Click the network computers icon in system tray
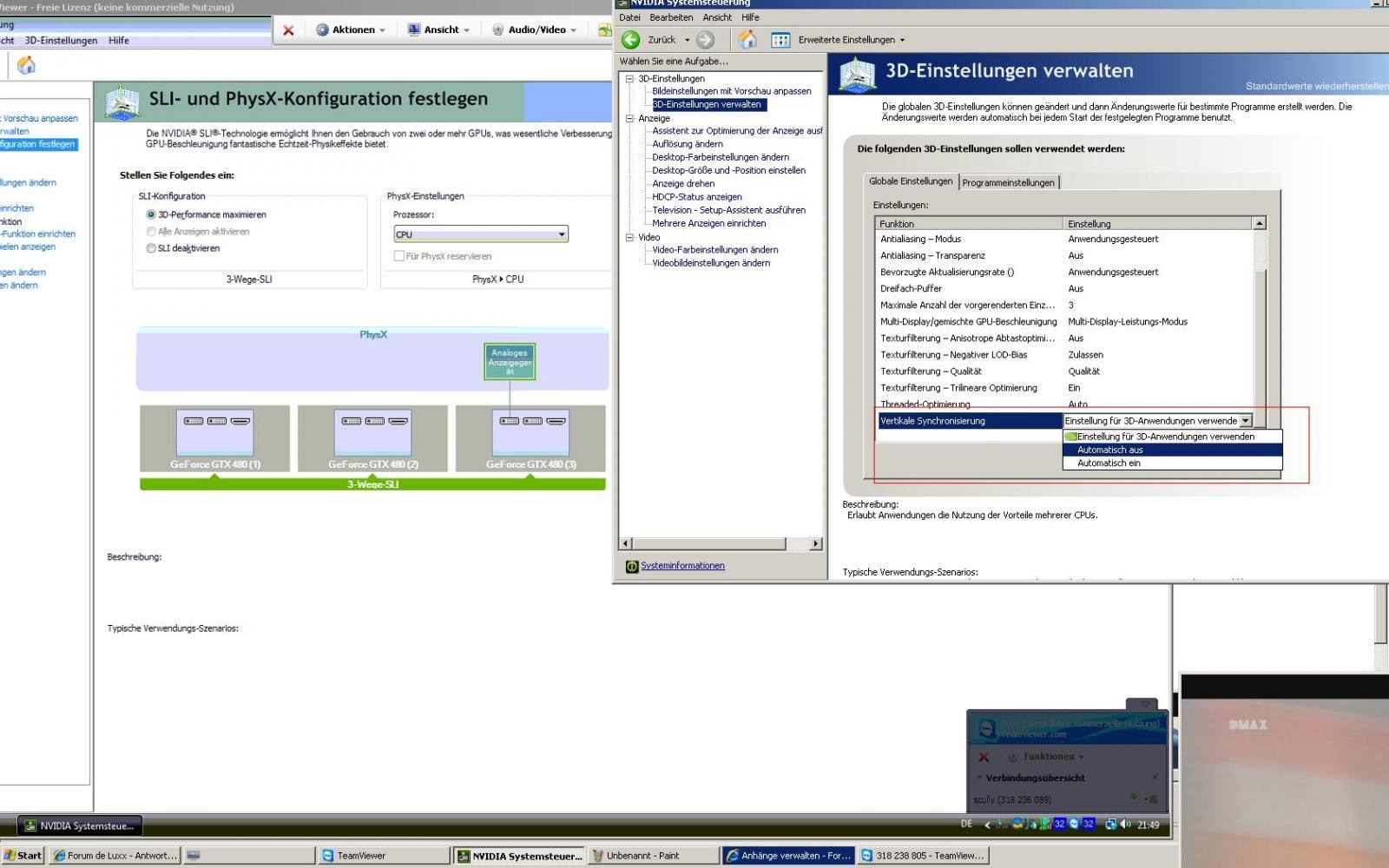 tap(1110, 825)
